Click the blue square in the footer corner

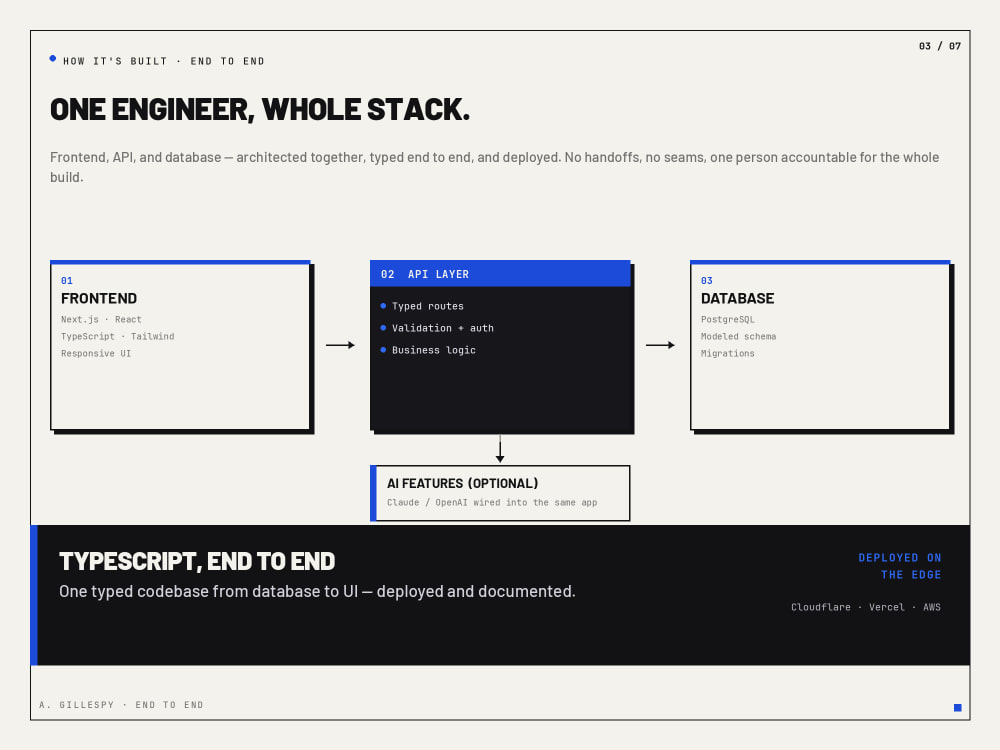957,707
